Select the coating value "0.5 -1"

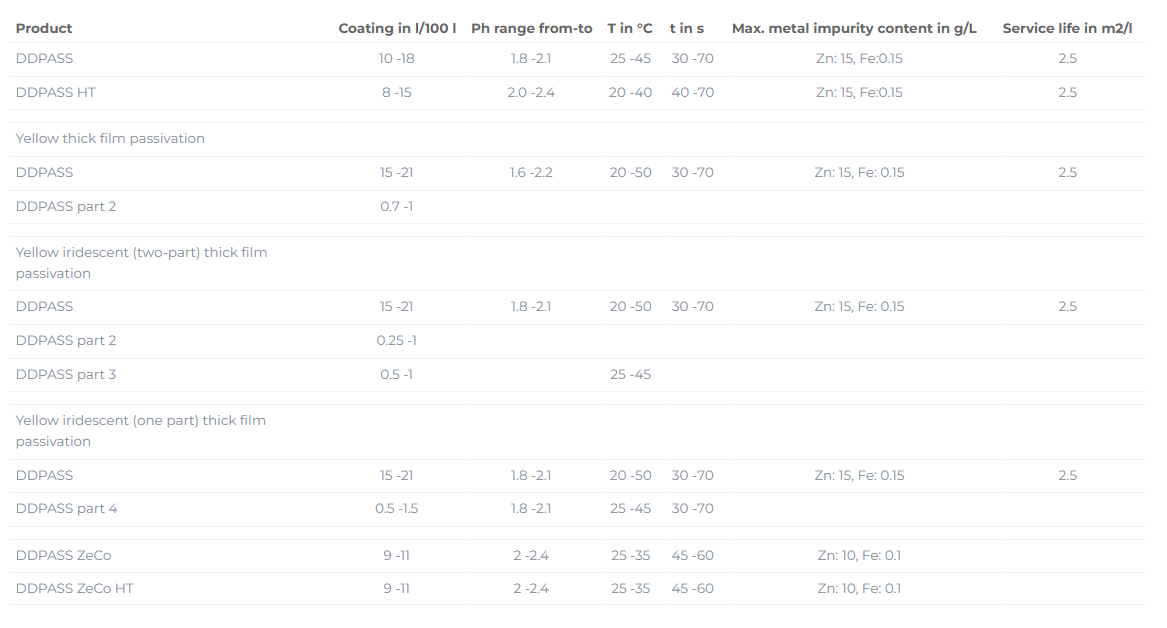tap(397, 374)
